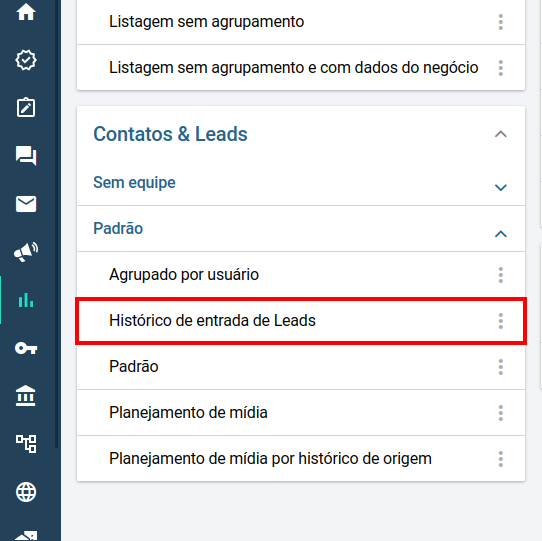Open the clipboard edit tasks icon
Screen dimensions: 542x541
coord(26,108)
